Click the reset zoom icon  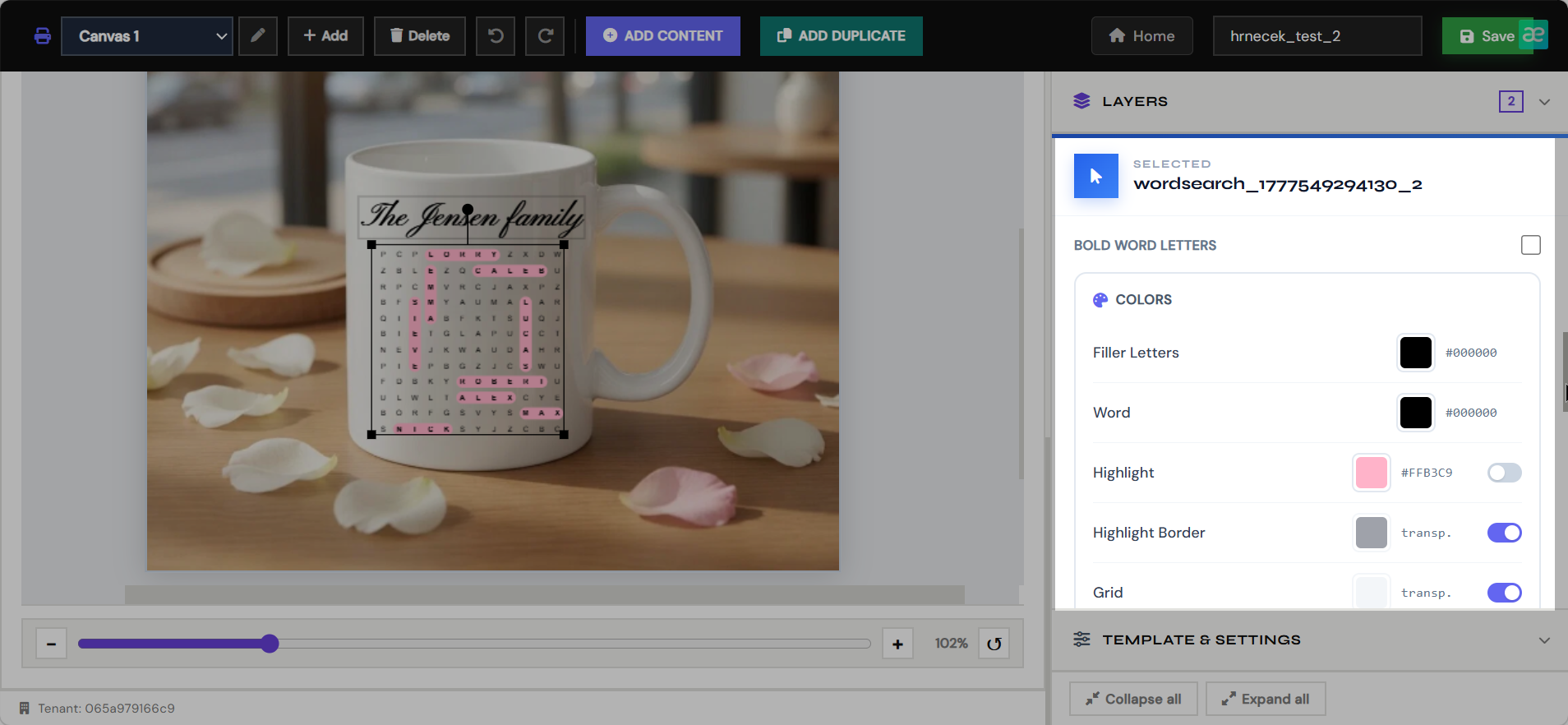(994, 644)
